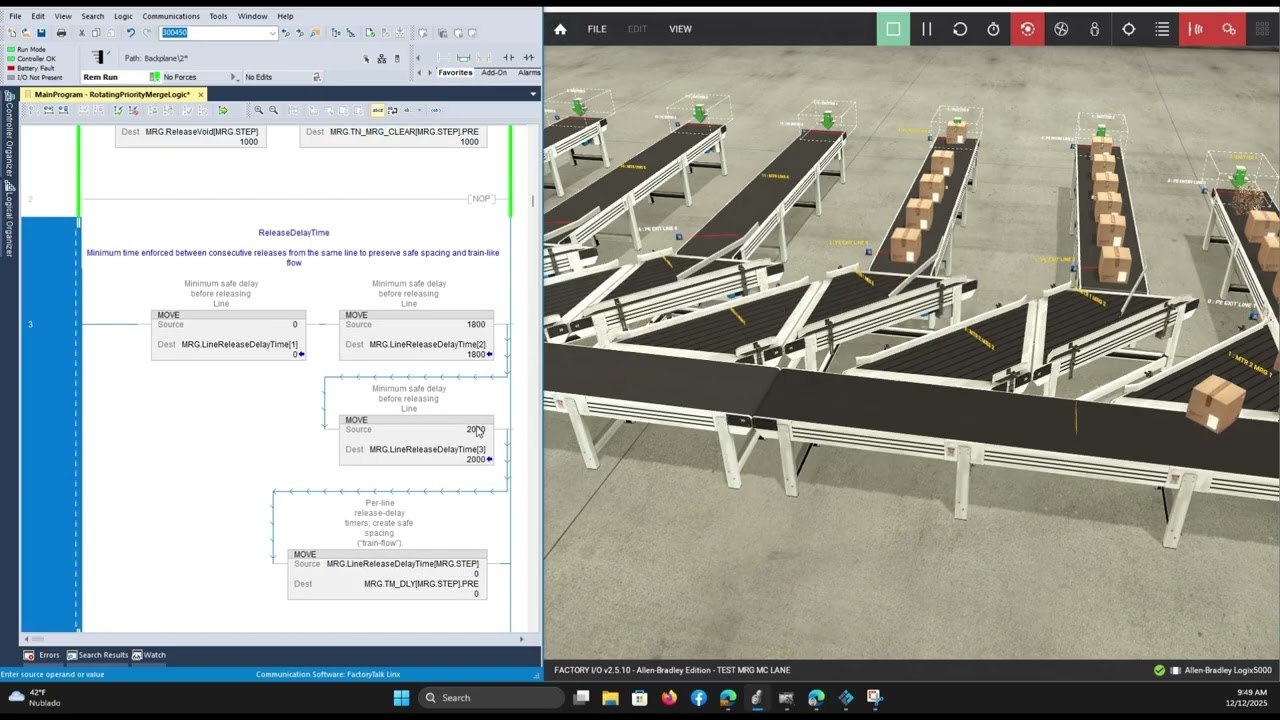Reset the Factory I/O scene
Viewport: 1280px width, 720px height.
960,29
